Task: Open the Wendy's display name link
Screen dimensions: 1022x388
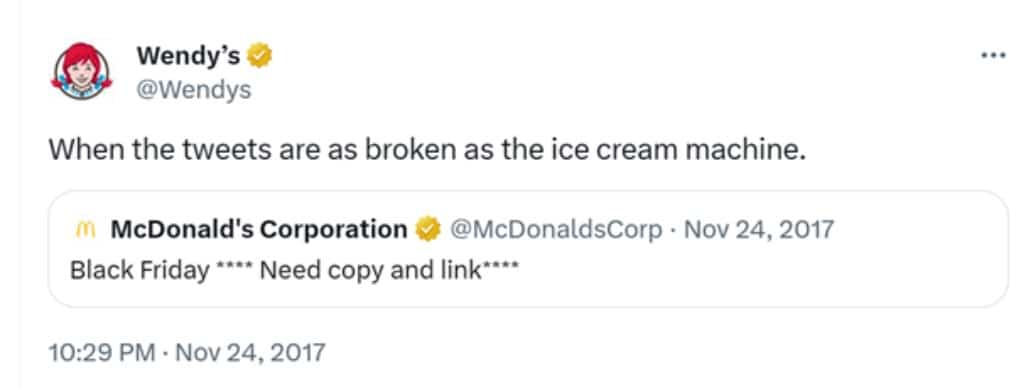Action: point(188,57)
